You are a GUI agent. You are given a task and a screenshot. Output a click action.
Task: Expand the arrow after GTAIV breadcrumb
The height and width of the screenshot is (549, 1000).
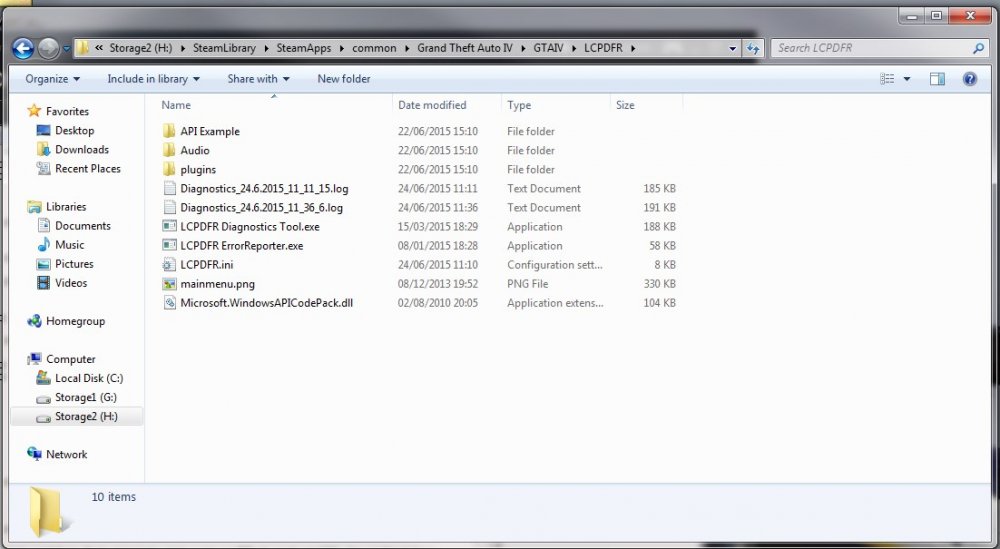(x=574, y=48)
